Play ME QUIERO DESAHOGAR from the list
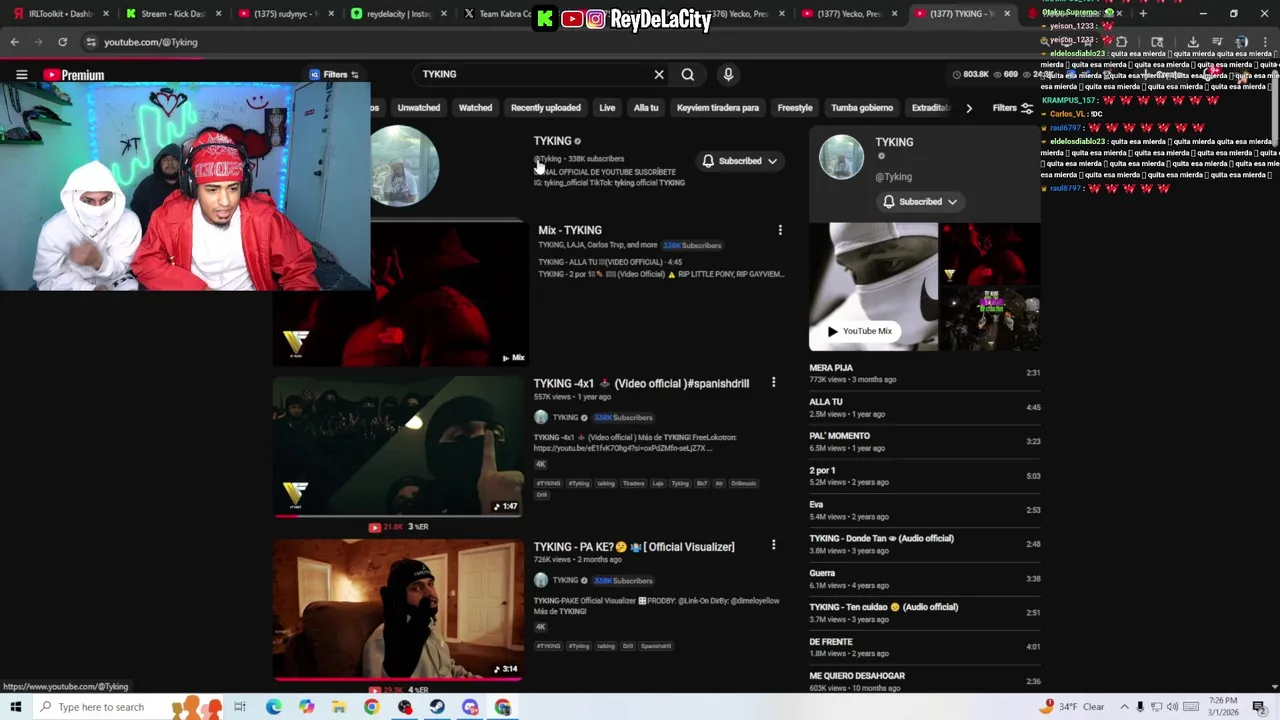The width and height of the screenshot is (1280, 720). [925, 681]
